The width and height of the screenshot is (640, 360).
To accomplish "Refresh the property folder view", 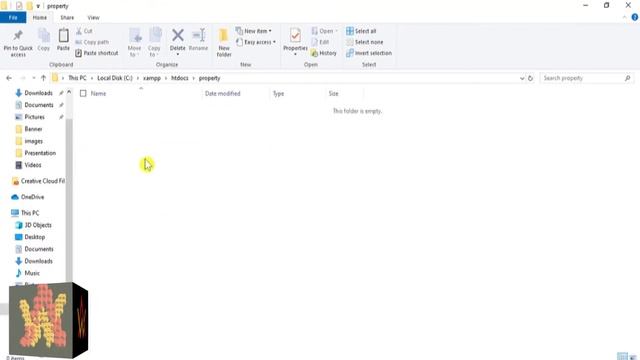I will click(x=530, y=78).
